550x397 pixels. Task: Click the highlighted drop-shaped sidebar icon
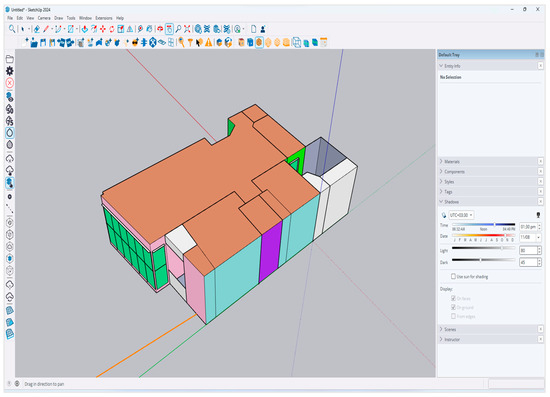click(x=10, y=133)
